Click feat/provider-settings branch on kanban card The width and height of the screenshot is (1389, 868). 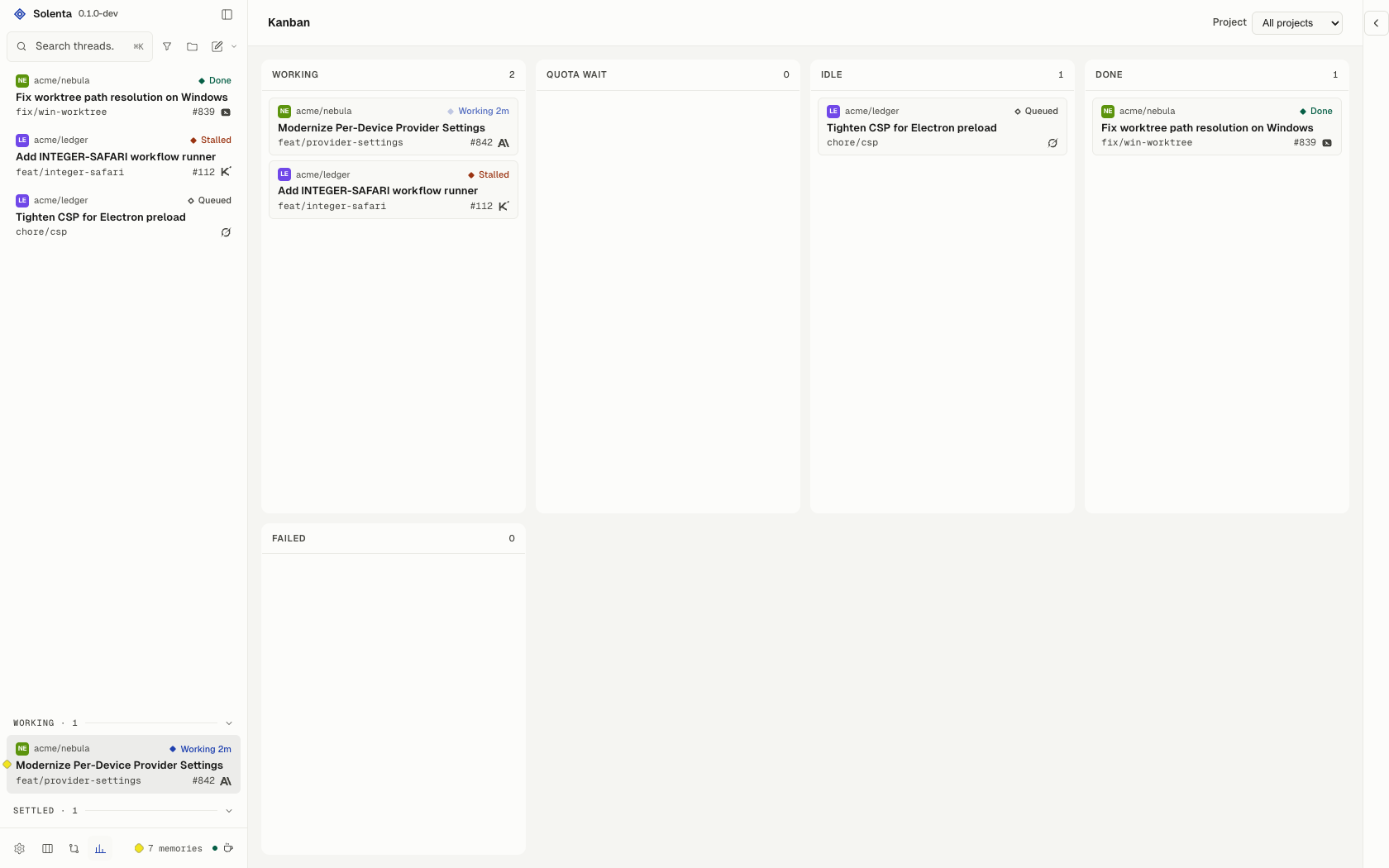click(x=341, y=143)
